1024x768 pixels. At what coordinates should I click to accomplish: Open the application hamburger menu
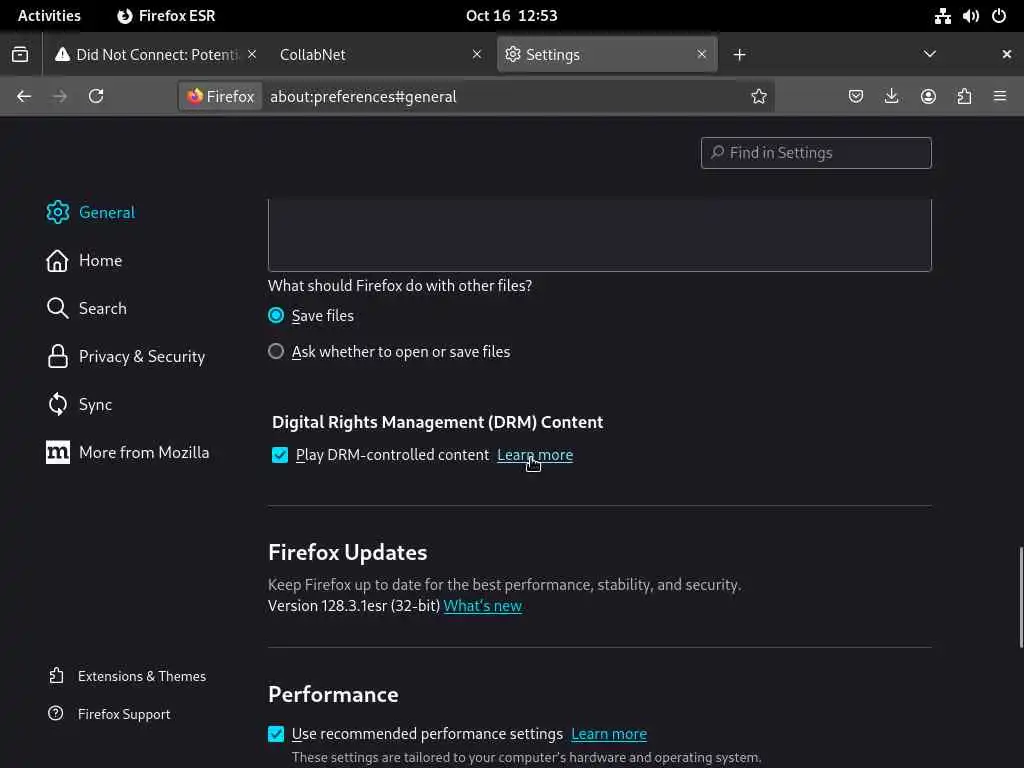pos(1000,96)
